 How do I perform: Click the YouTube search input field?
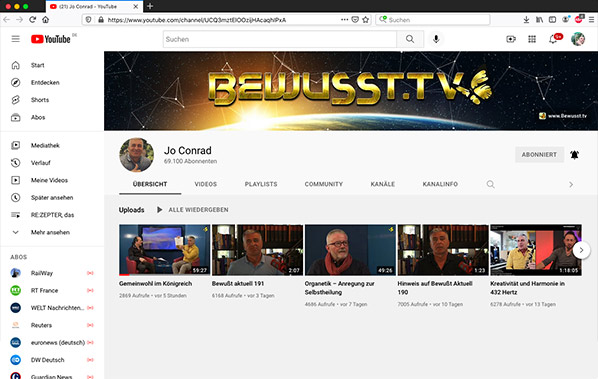(x=280, y=39)
